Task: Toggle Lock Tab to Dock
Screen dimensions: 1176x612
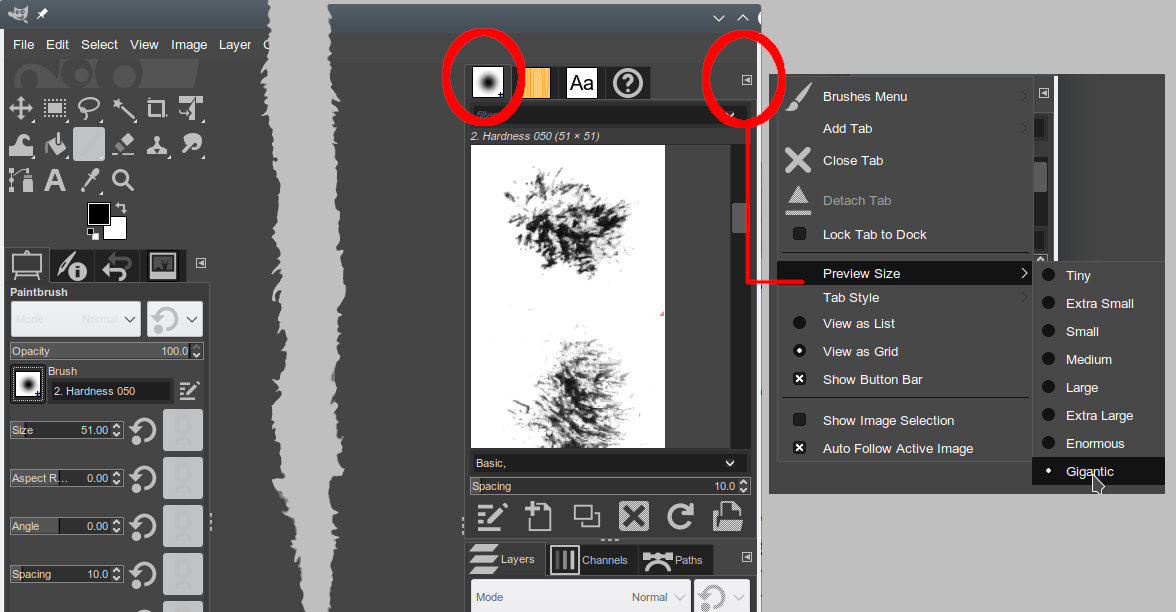Action: [x=800, y=234]
